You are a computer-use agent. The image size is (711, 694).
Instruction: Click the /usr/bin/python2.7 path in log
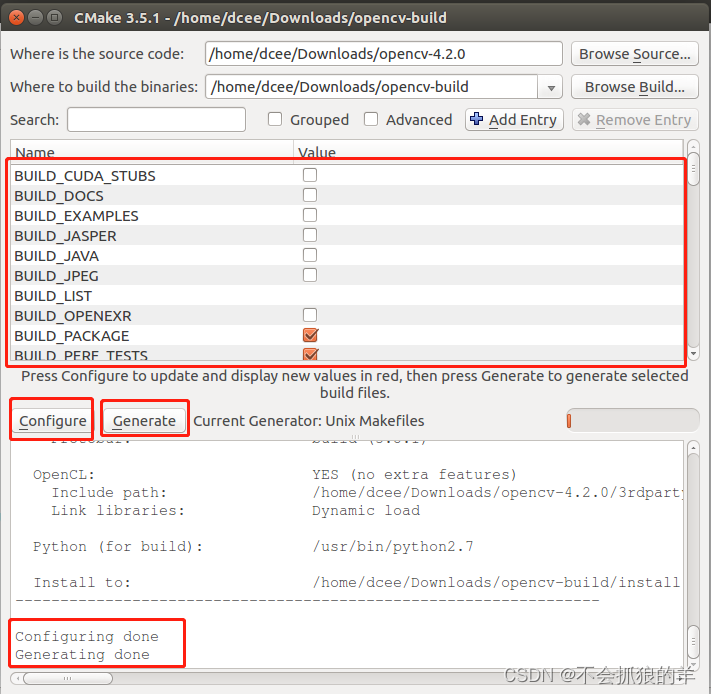click(x=393, y=547)
